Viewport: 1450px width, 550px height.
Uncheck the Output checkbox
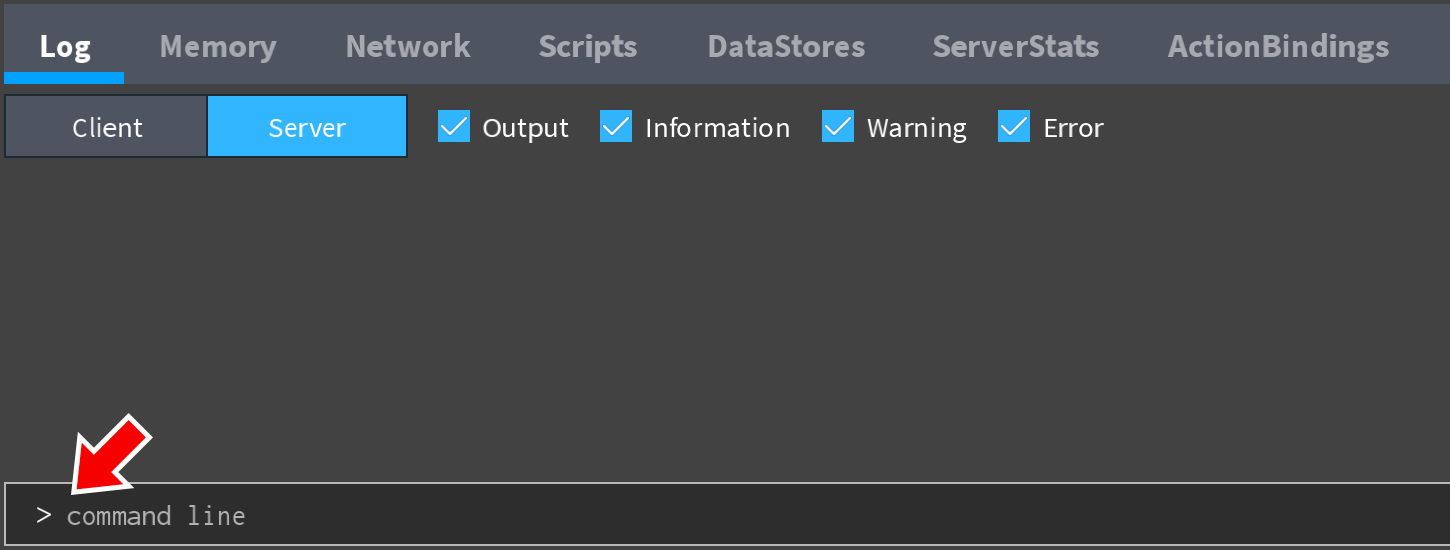tap(454, 127)
